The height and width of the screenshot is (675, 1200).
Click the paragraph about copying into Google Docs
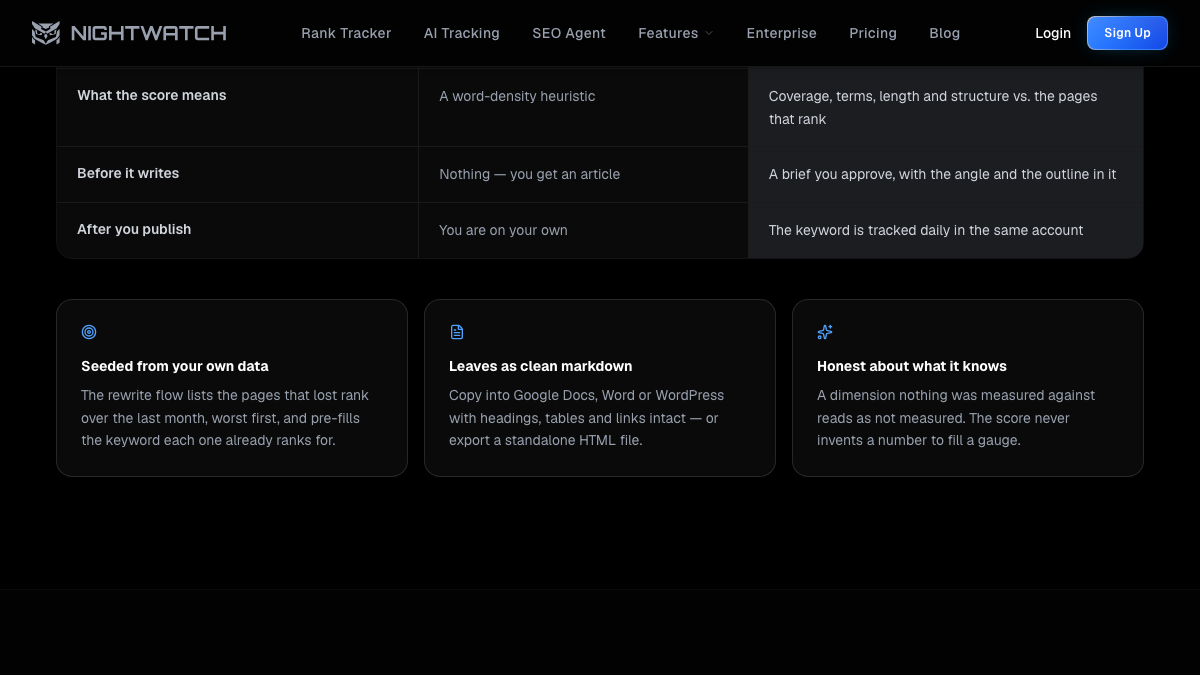(586, 418)
